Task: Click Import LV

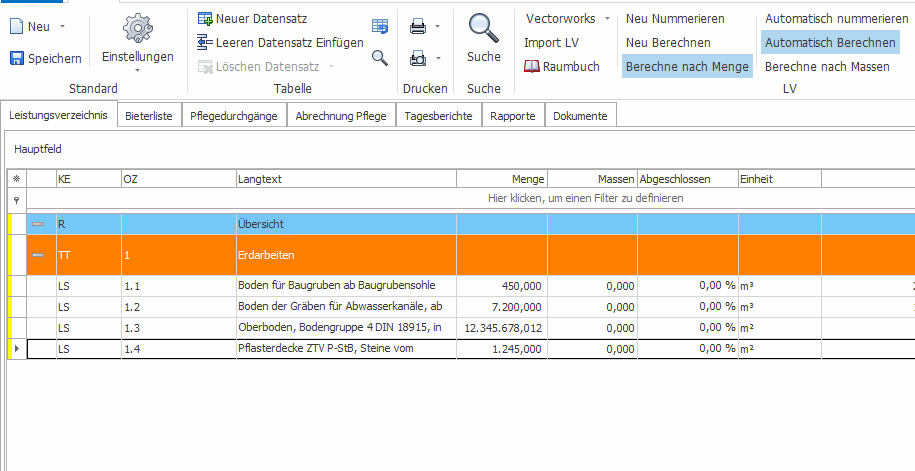Action: click(551, 43)
